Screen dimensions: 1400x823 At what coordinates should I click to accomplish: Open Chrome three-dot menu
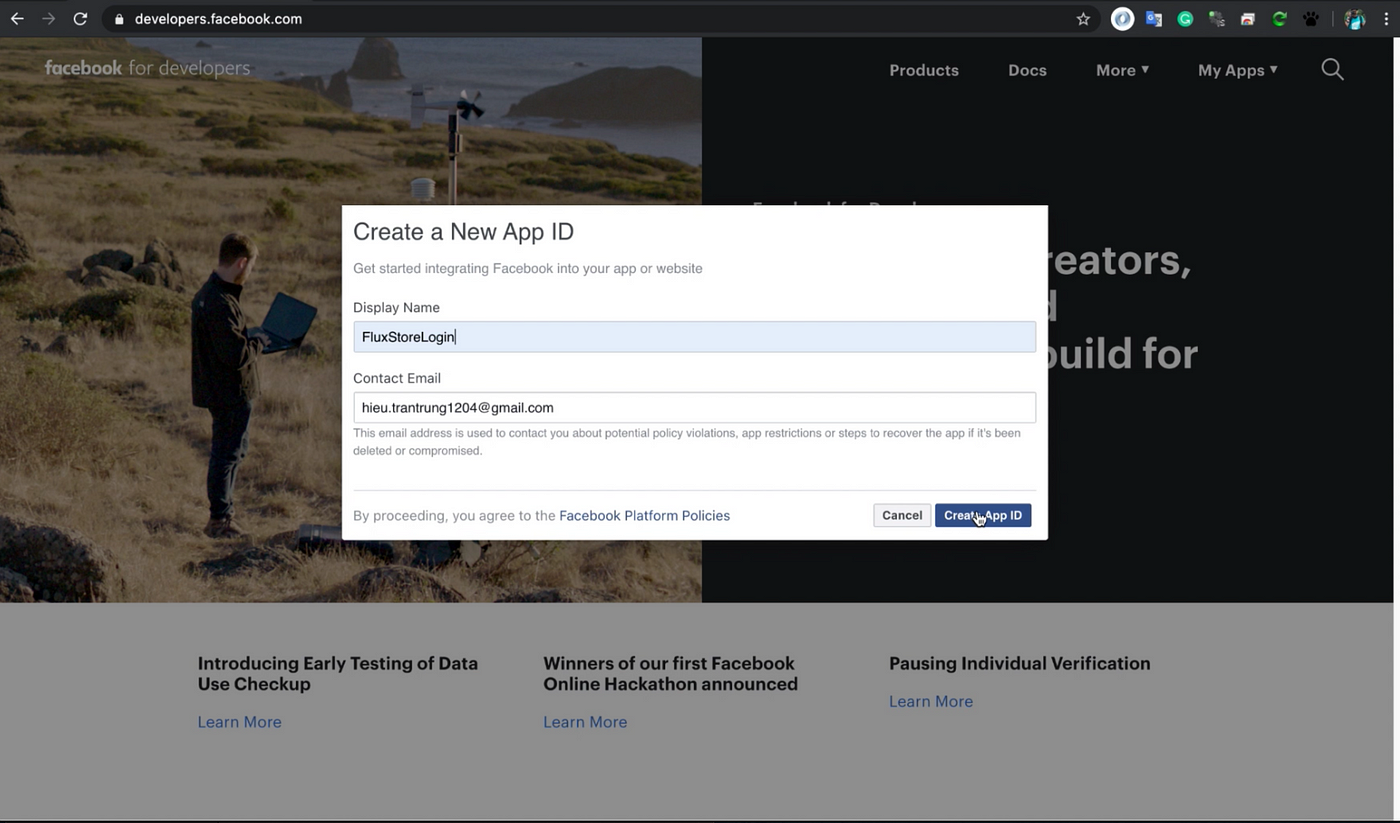1386,19
